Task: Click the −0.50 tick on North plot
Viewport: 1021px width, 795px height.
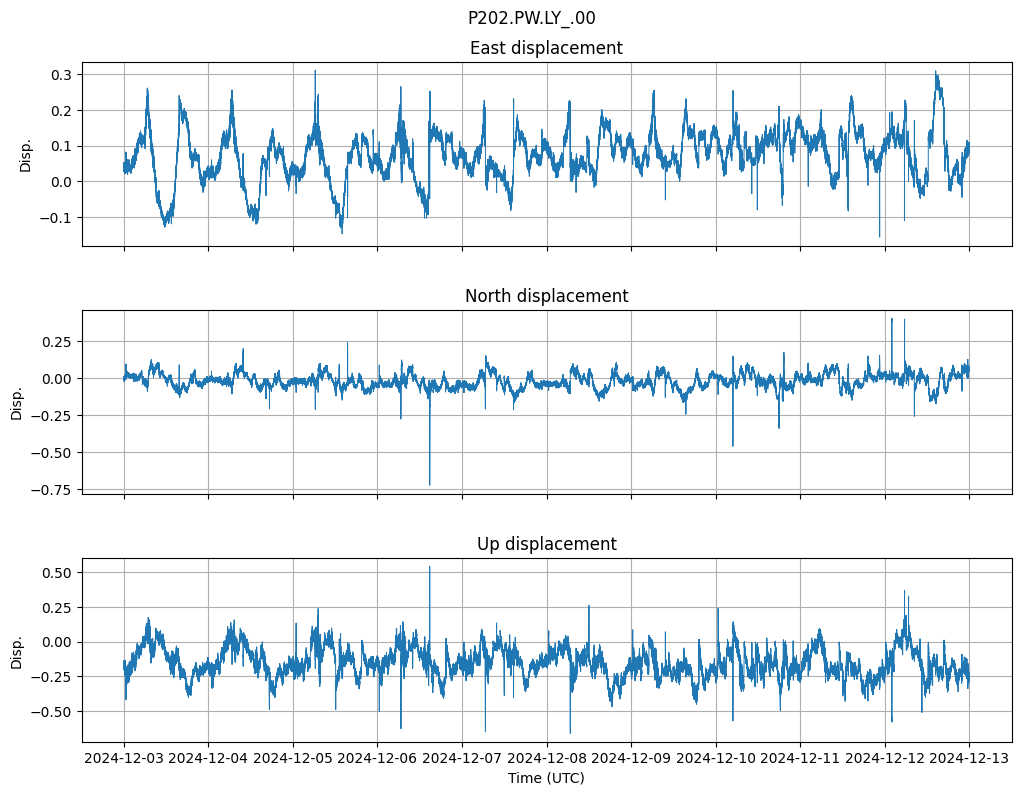Action: [x=54, y=453]
